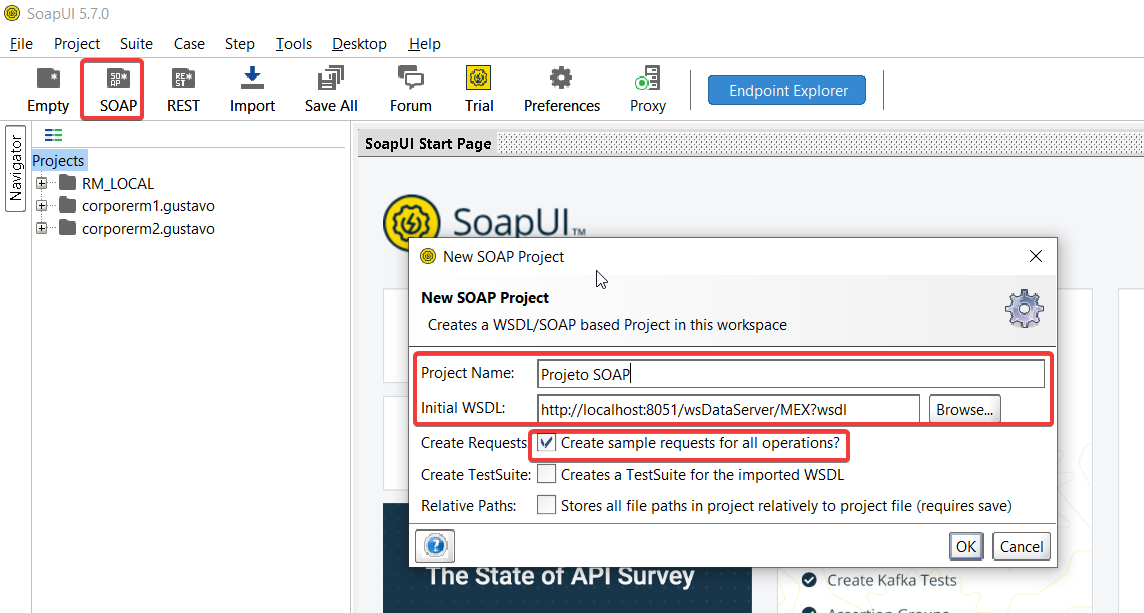Click the help icon in dialog
Screen dimensions: 1144x613
click(x=435, y=545)
